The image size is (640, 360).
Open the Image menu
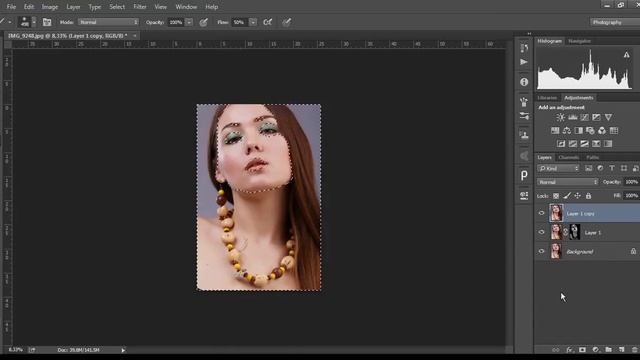50,7
